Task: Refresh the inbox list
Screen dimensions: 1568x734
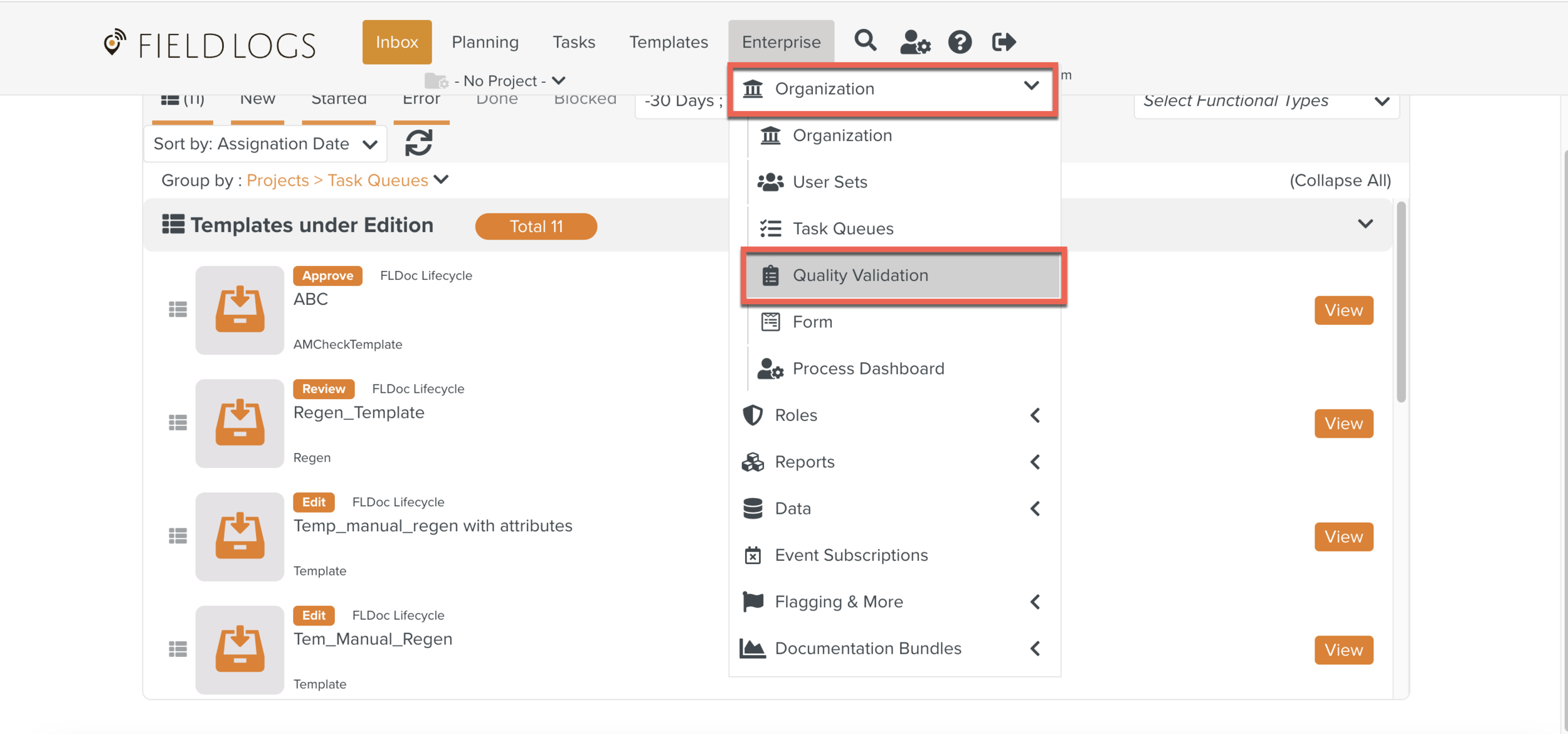Action: tap(418, 143)
